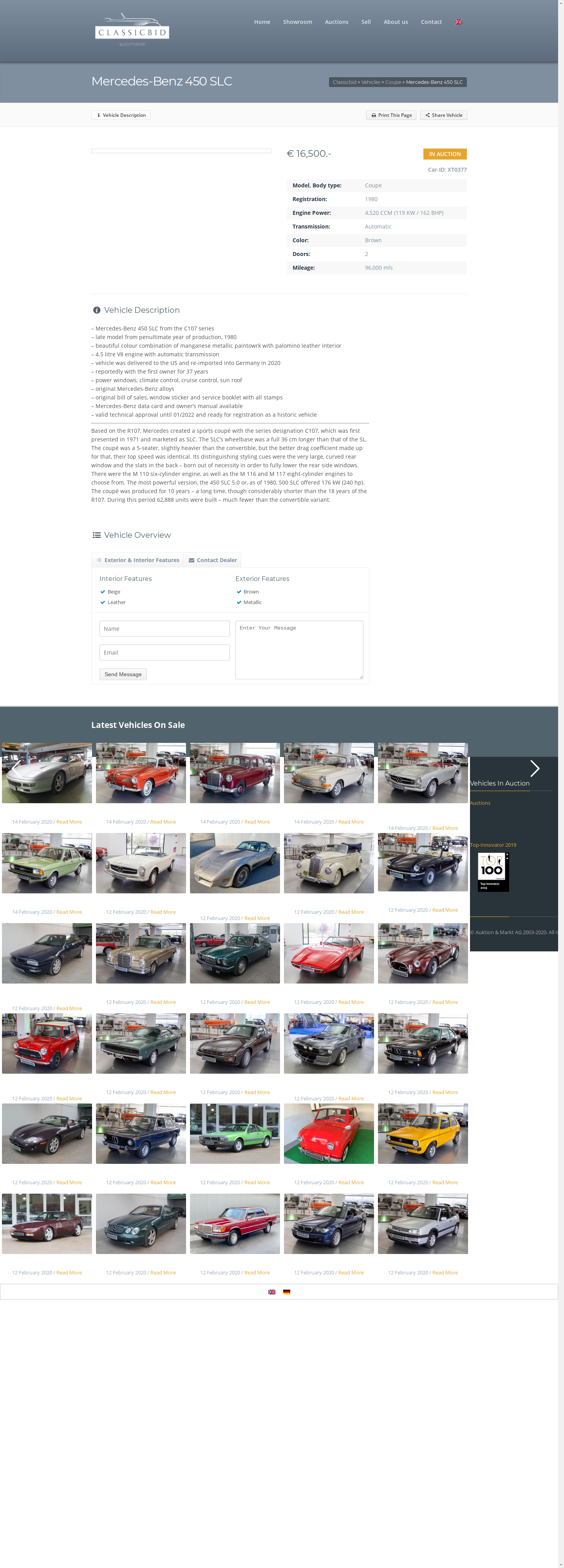Click the Vehicle Description info icon
The image size is (564, 1568).
[97, 310]
